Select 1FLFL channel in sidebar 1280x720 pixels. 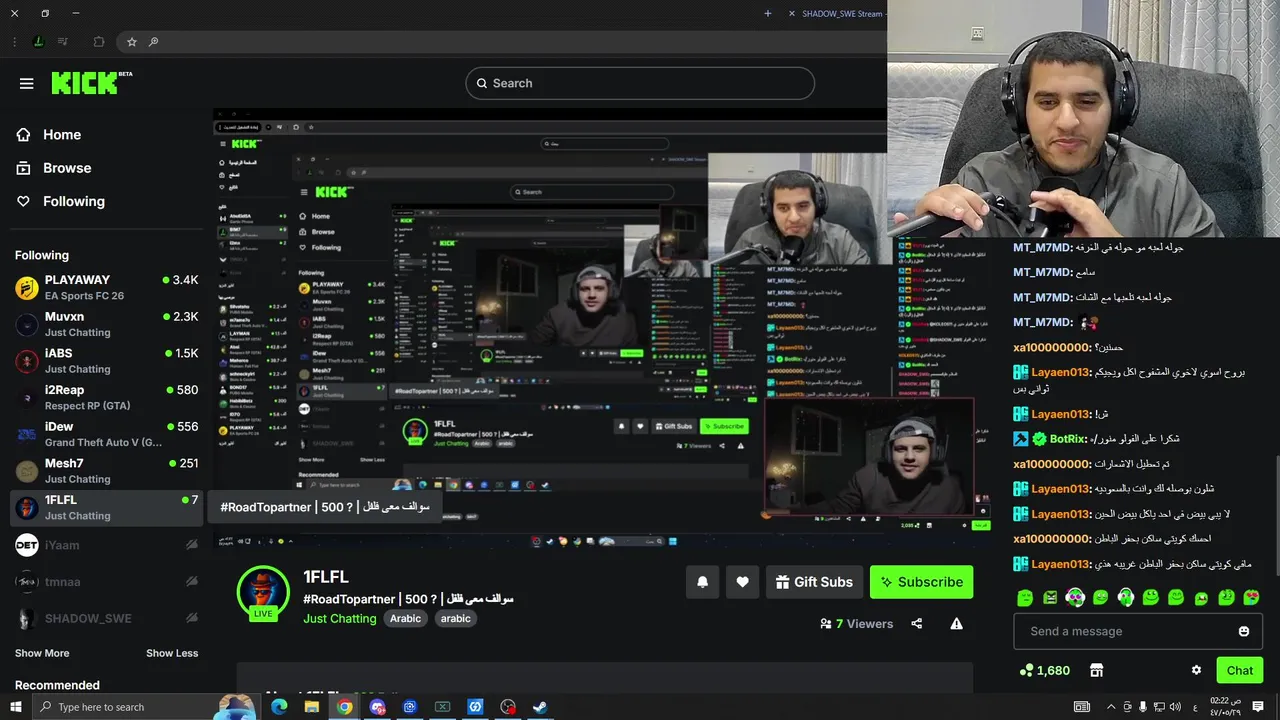point(106,507)
